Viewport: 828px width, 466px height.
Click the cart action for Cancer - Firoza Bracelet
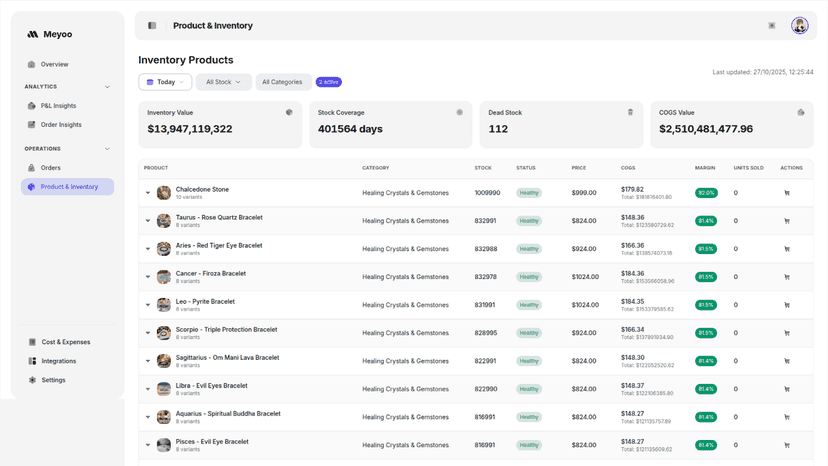coord(787,277)
